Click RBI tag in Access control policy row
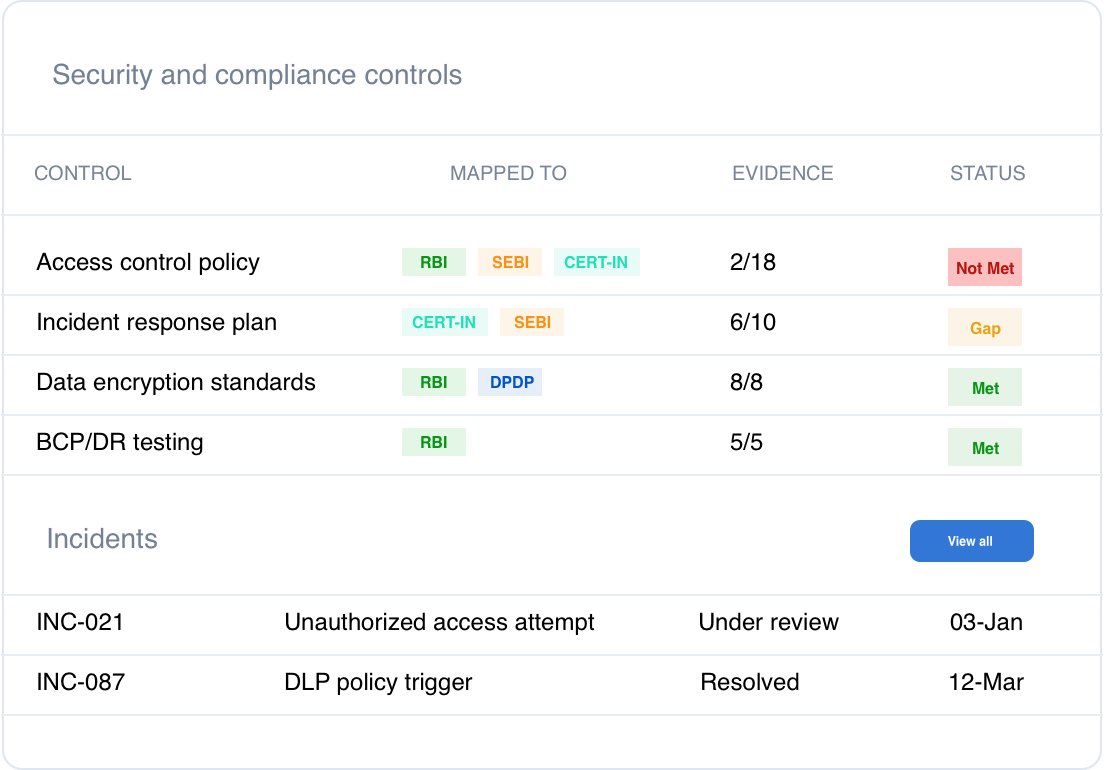The height and width of the screenshot is (770, 1104). point(433,262)
